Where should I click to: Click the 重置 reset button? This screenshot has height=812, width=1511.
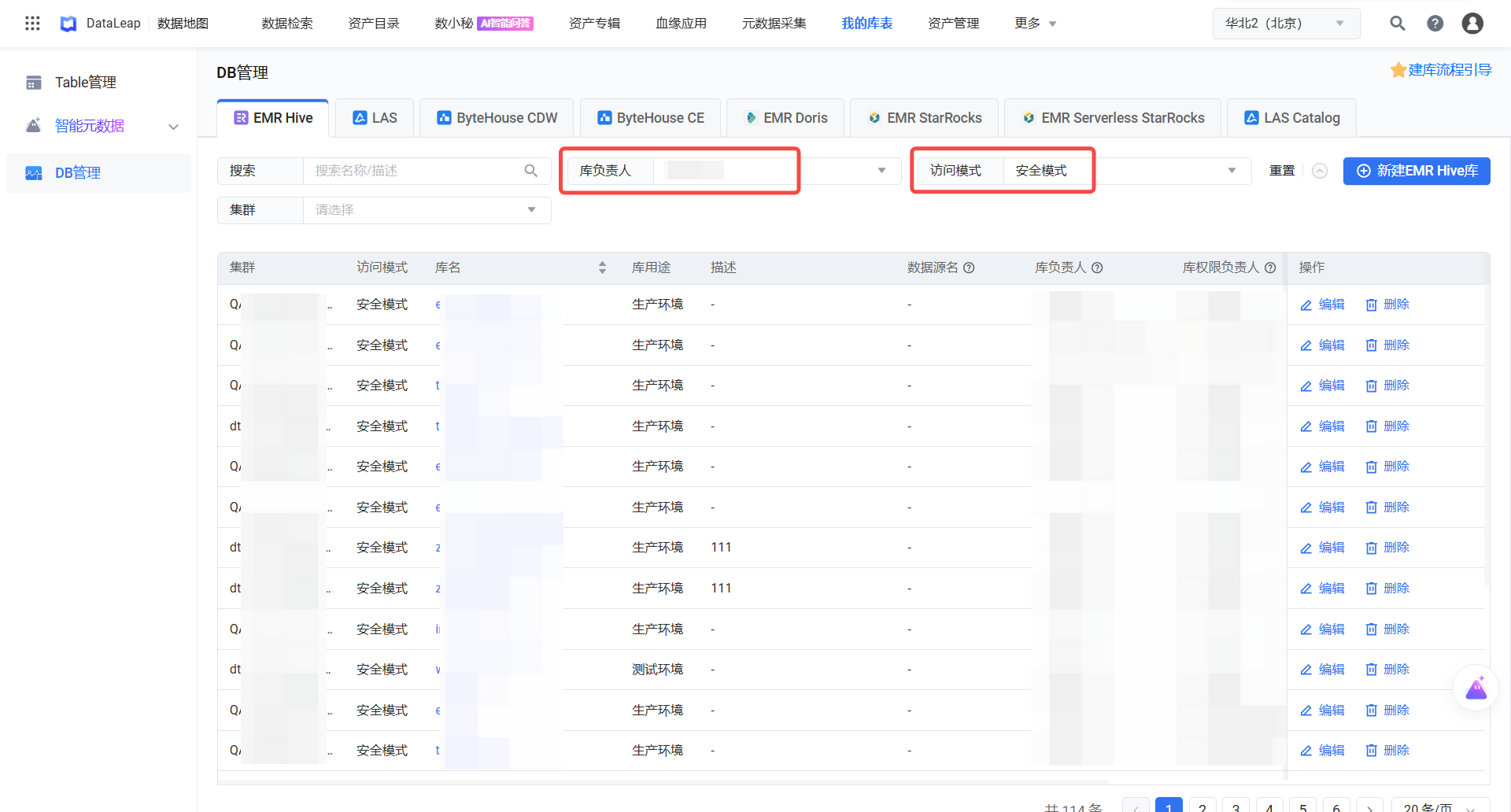pyautogui.click(x=1282, y=171)
